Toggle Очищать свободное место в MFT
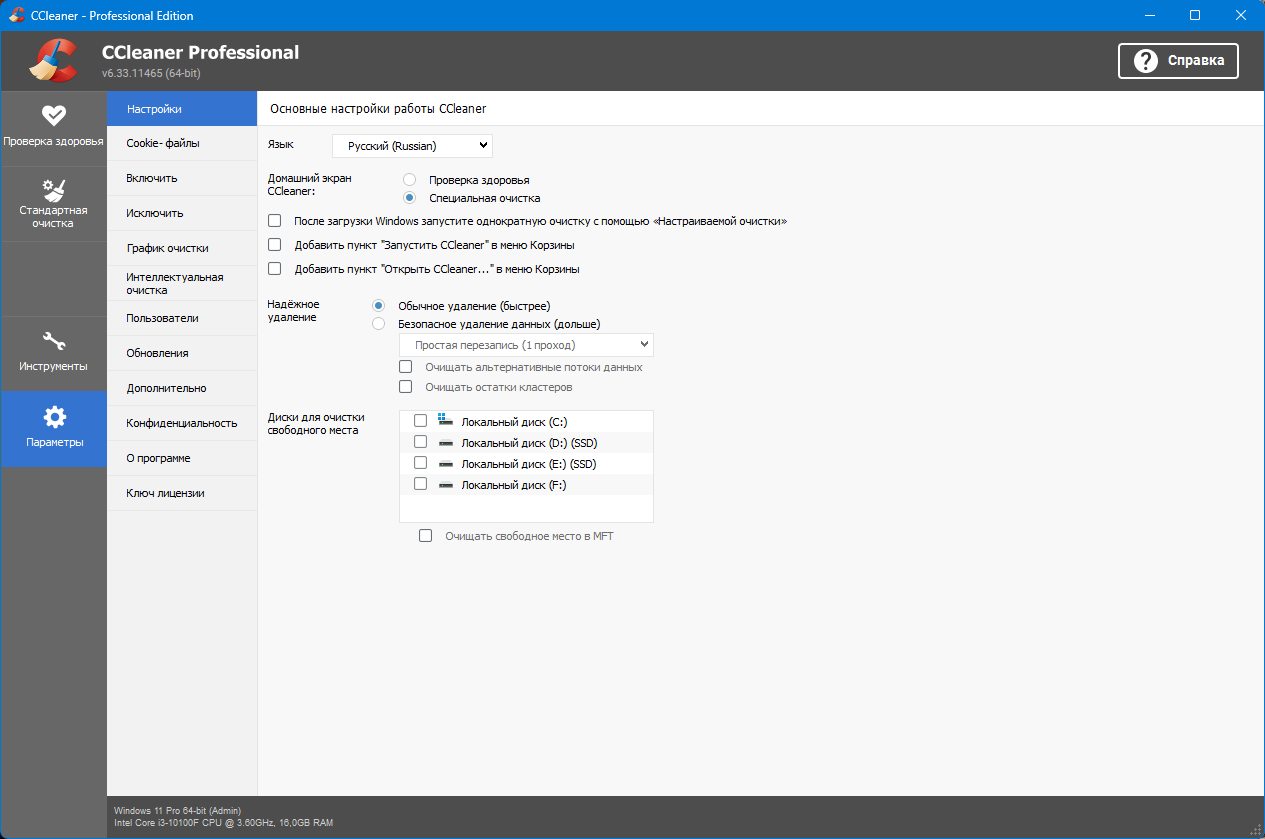 (426, 536)
